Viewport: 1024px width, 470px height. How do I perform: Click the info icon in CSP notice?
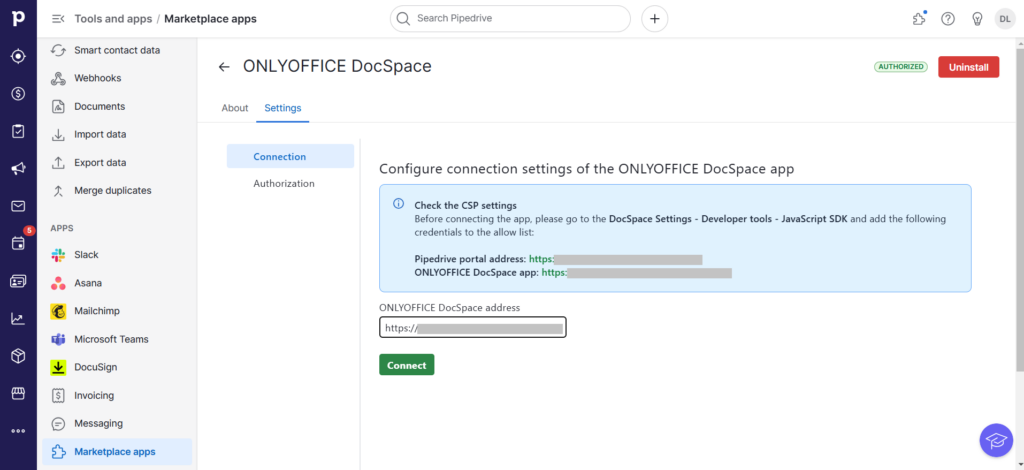tap(398, 204)
